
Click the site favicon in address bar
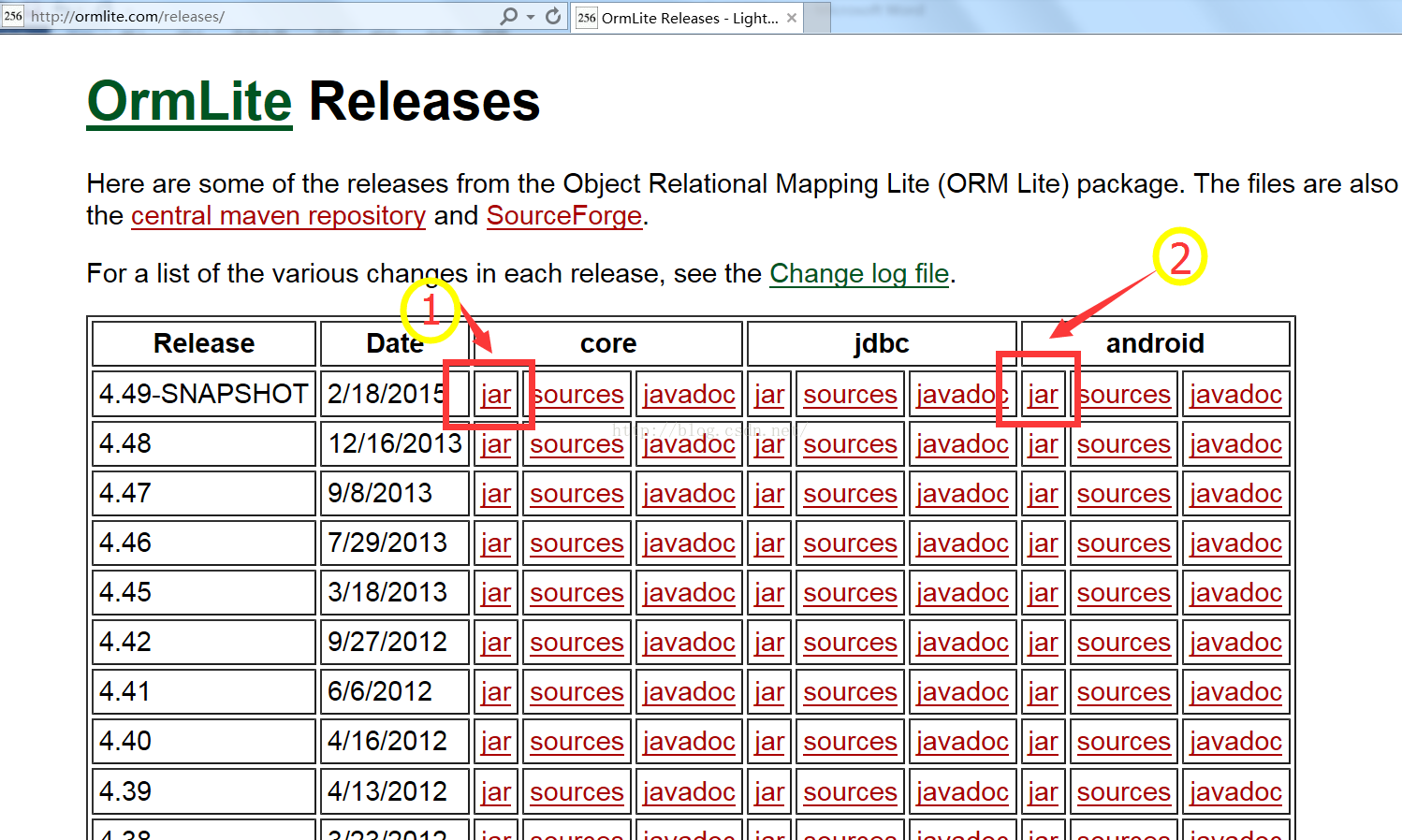(13, 16)
